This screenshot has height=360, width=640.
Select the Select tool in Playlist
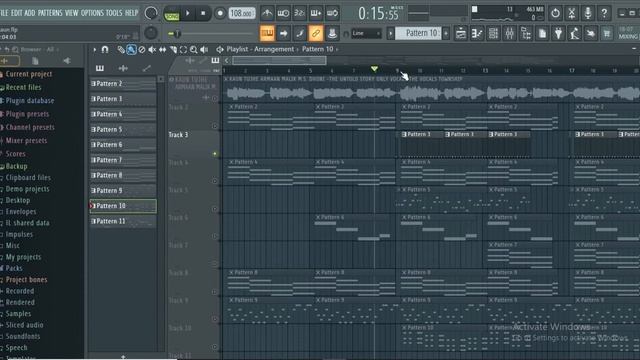183,49
